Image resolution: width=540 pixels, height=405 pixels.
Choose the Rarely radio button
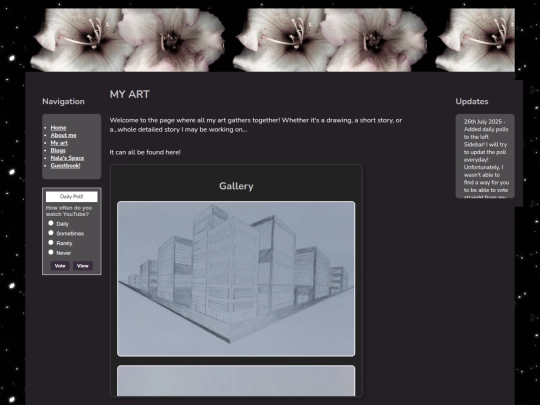pyautogui.click(x=51, y=242)
